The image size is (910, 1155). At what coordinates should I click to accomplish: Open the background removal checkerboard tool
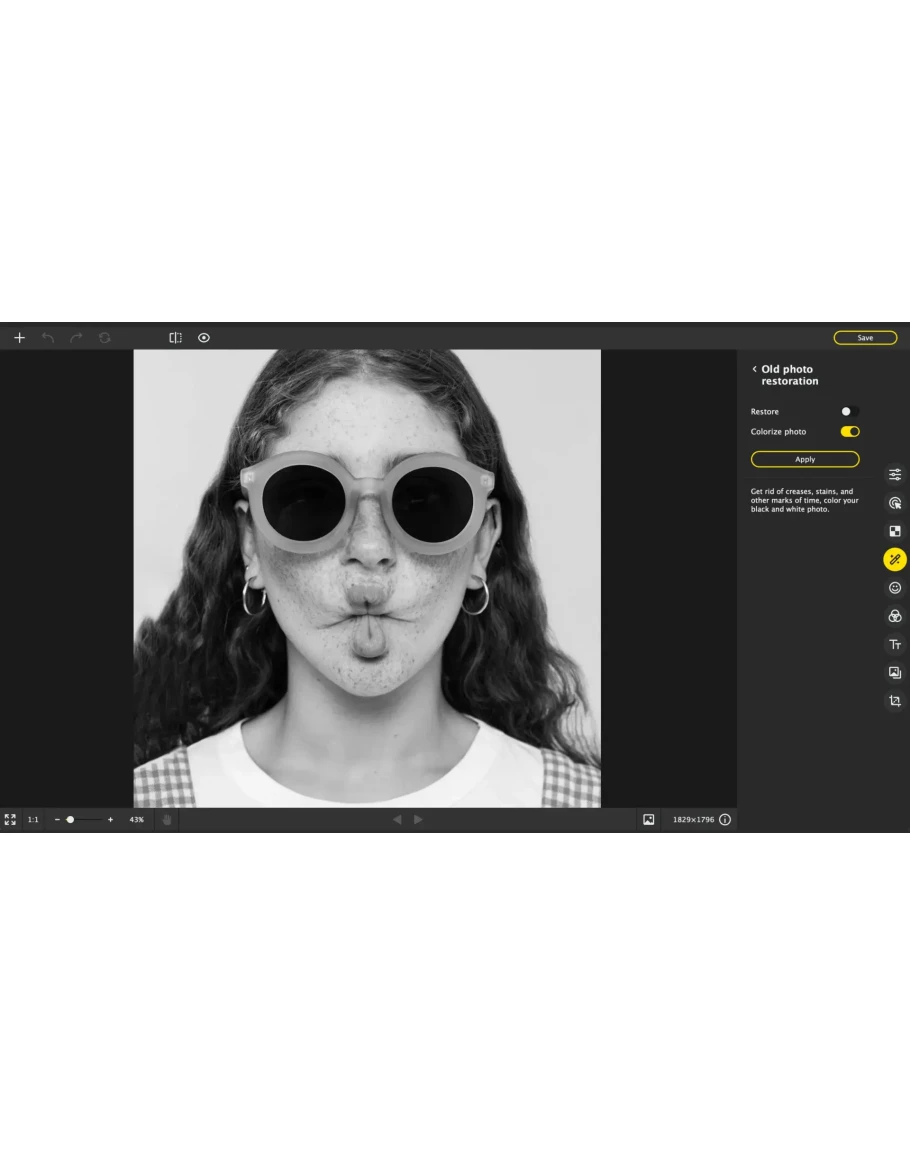pyautogui.click(x=895, y=531)
